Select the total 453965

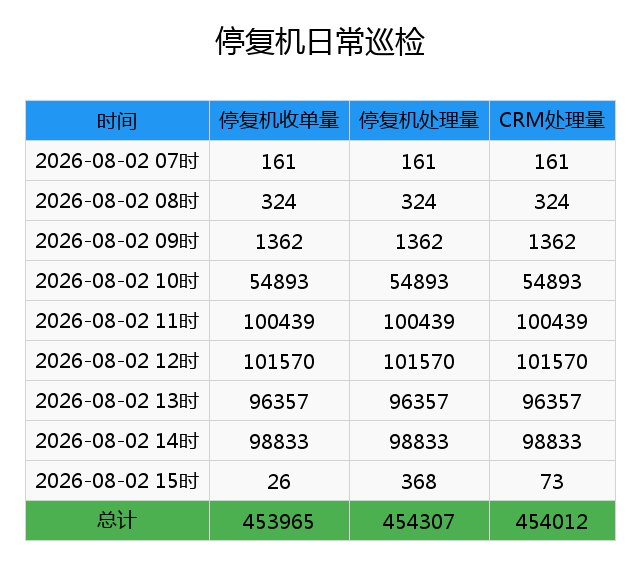279,521
